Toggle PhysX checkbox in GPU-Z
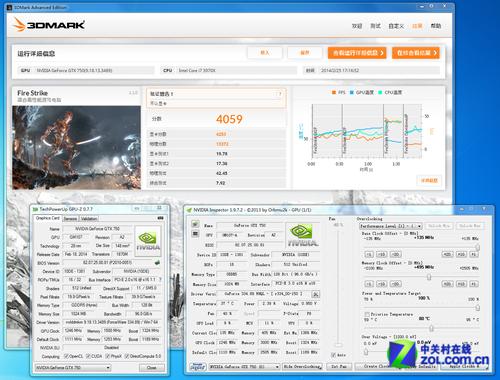Viewport: 500px width, 380px height. 108,356
